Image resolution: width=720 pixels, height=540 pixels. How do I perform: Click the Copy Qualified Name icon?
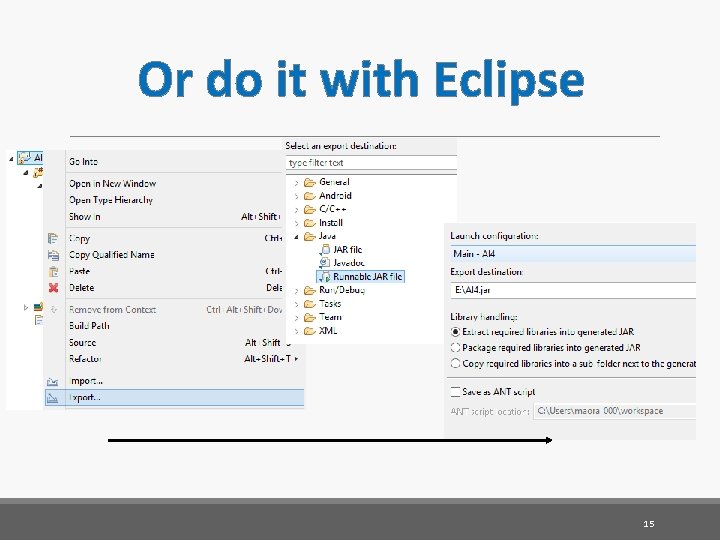click(x=53, y=255)
